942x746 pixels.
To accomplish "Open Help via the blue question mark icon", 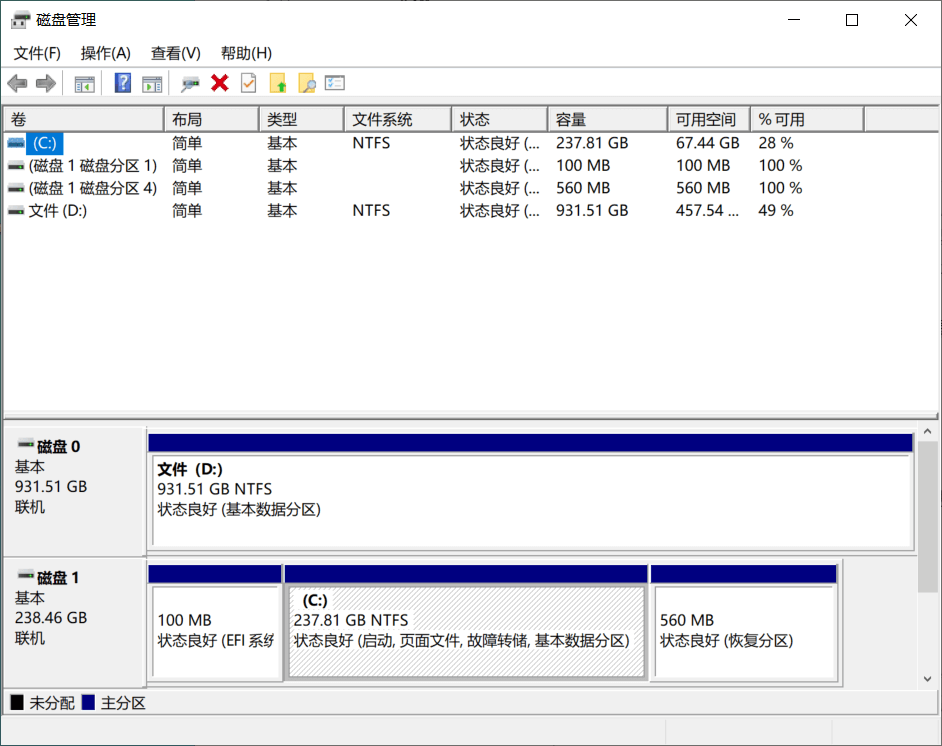I will coord(123,83).
